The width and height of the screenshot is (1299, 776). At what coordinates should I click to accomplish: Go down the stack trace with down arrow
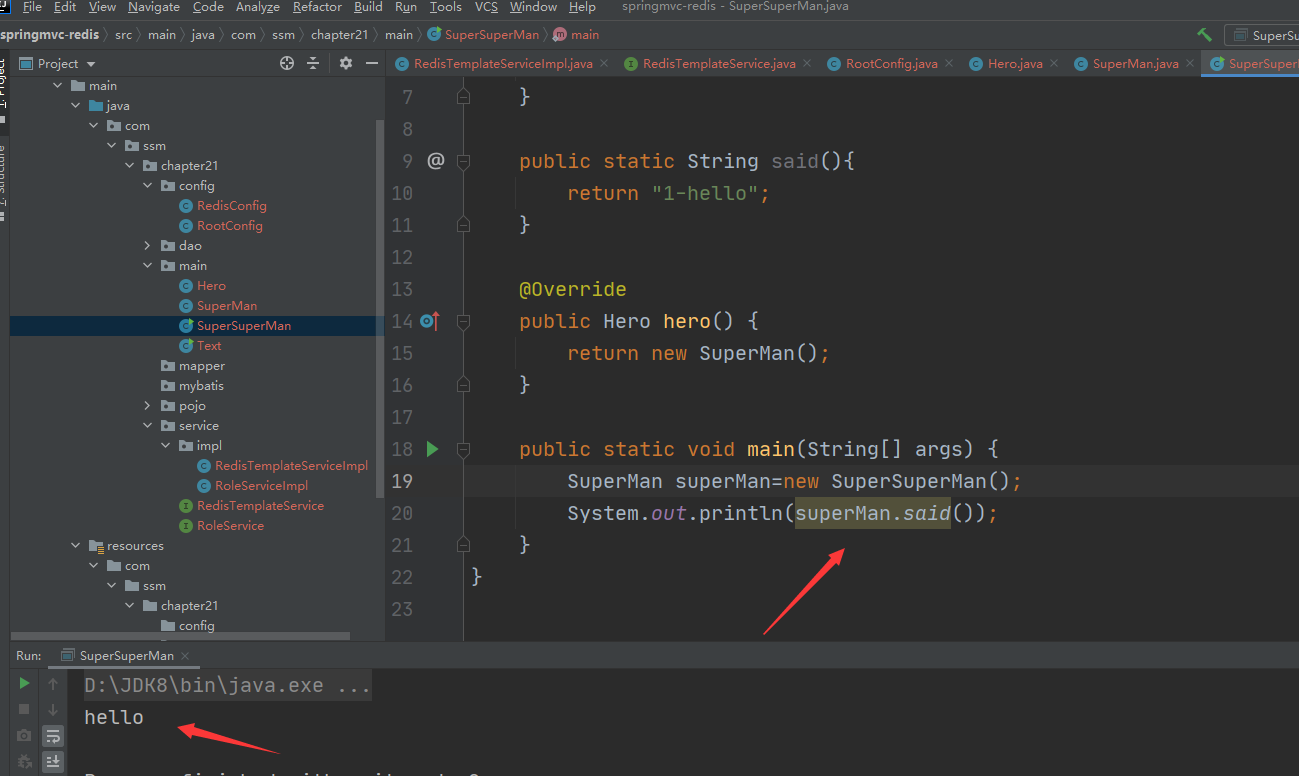tap(52, 709)
